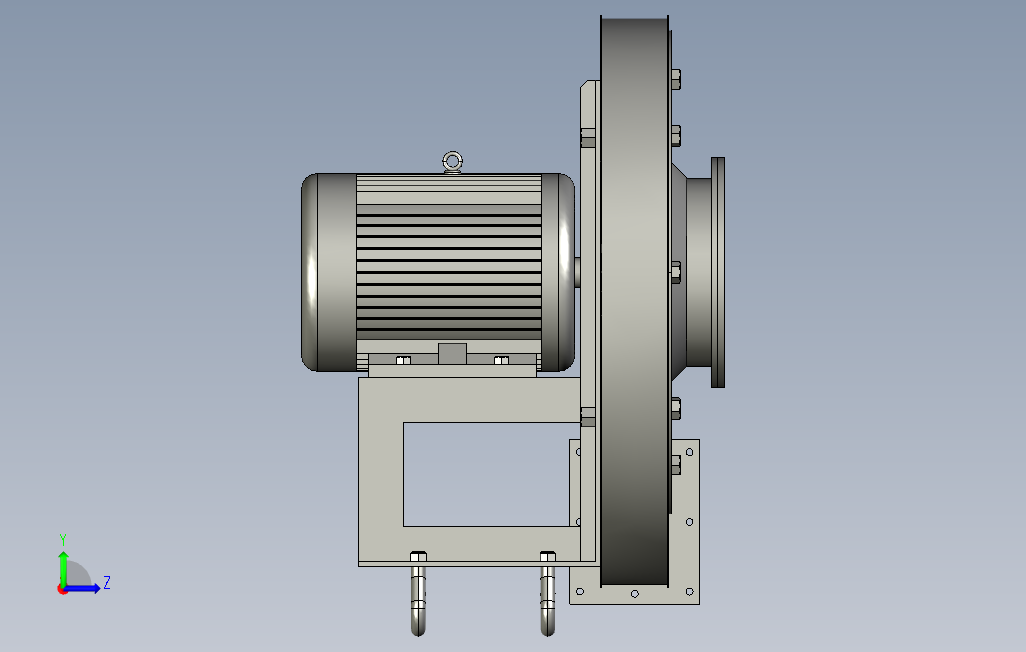Pick the right U-shaped anchor bolt below the bracket
This screenshot has height=652, width=1026.
[548, 594]
